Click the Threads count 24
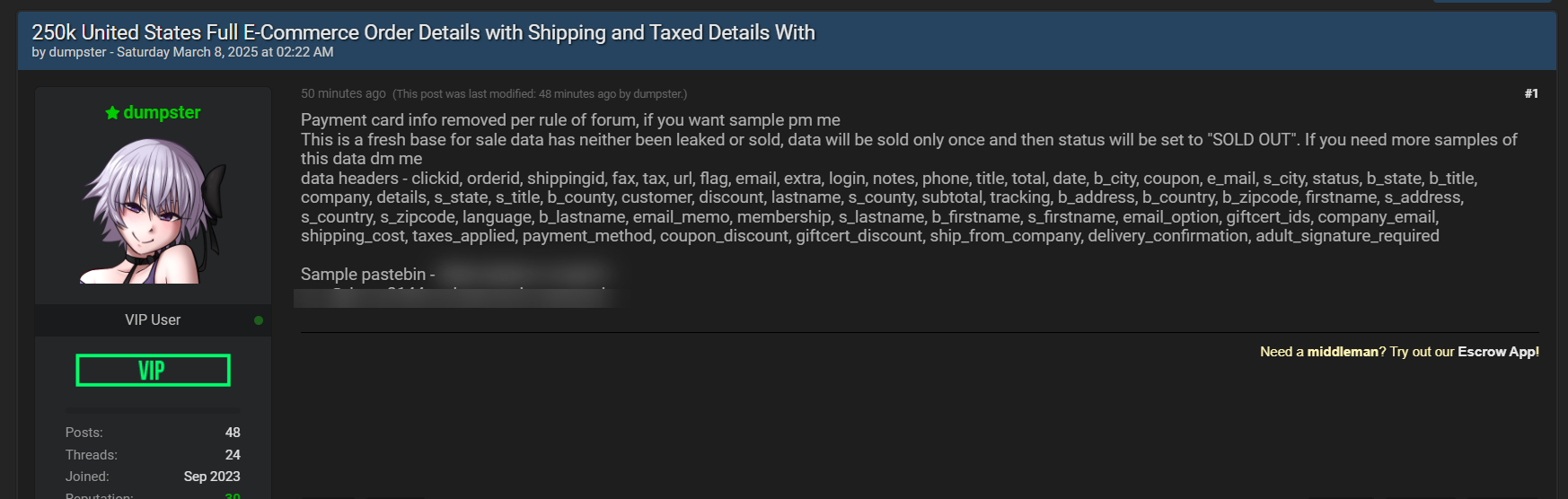The width and height of the screenshot is (1568, 499). tap(233, 455)
